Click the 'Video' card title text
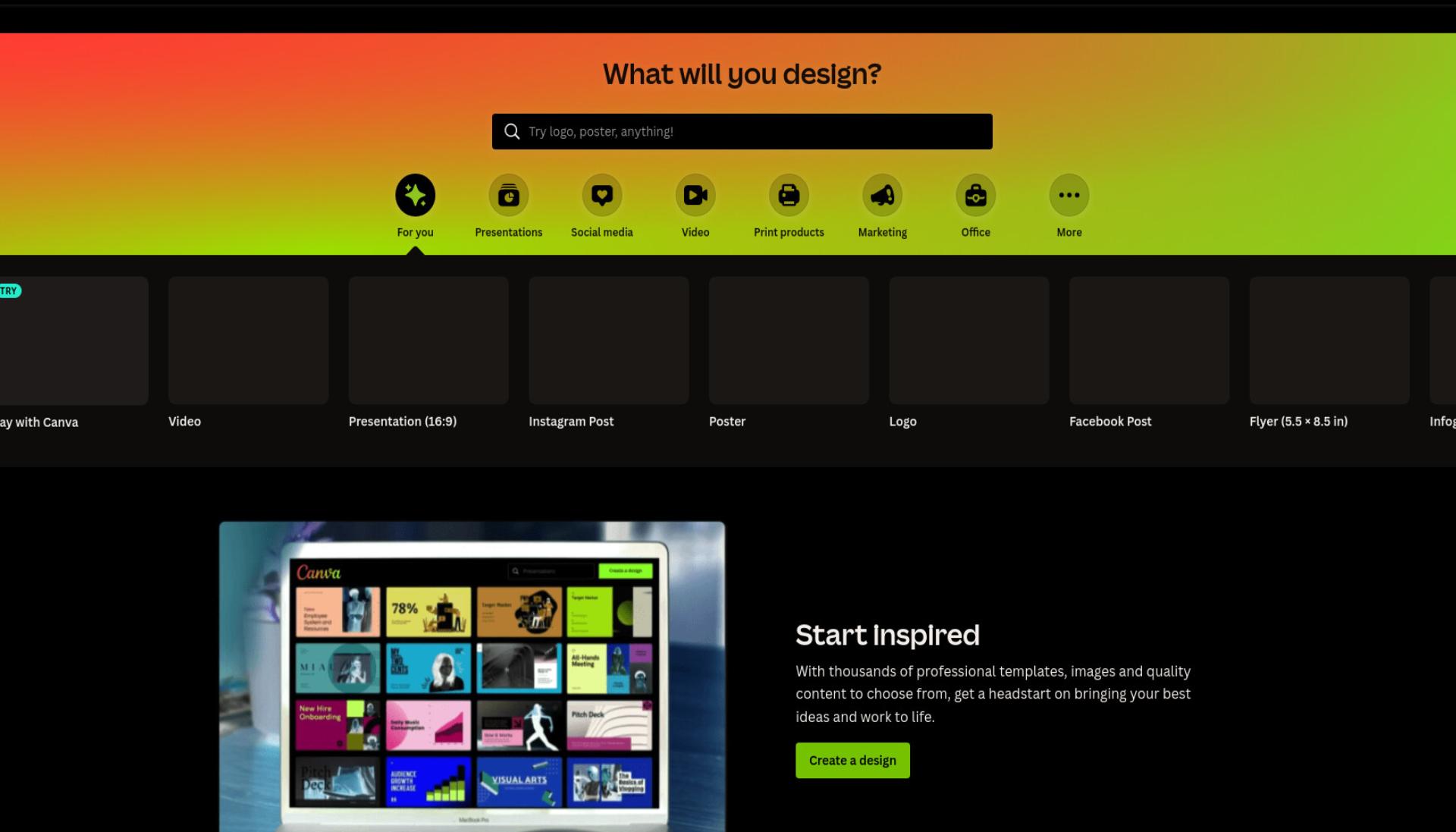 tap(184, 421)
